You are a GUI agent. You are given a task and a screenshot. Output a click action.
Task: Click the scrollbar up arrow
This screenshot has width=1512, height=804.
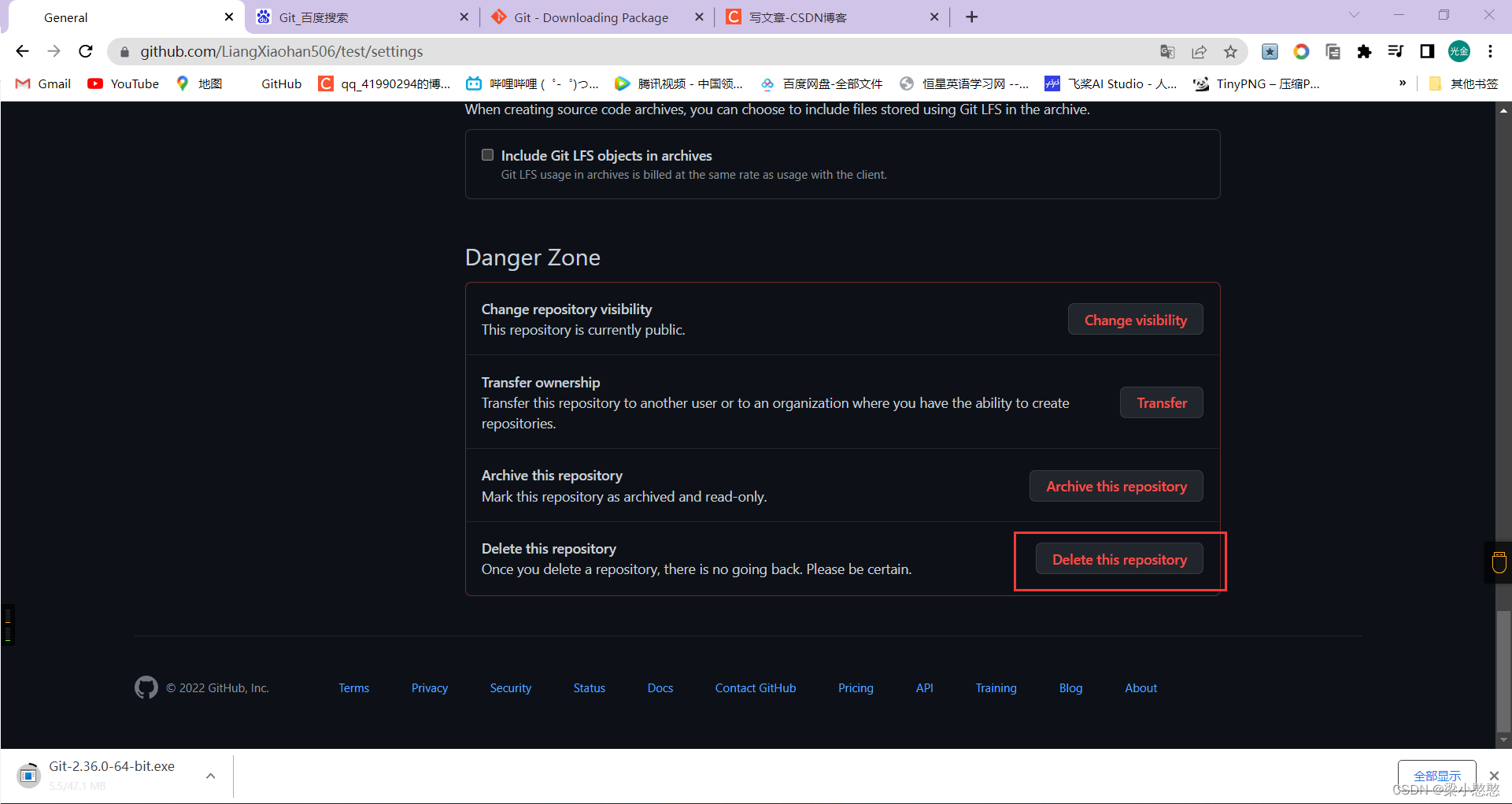click(x=1503, y=110)
